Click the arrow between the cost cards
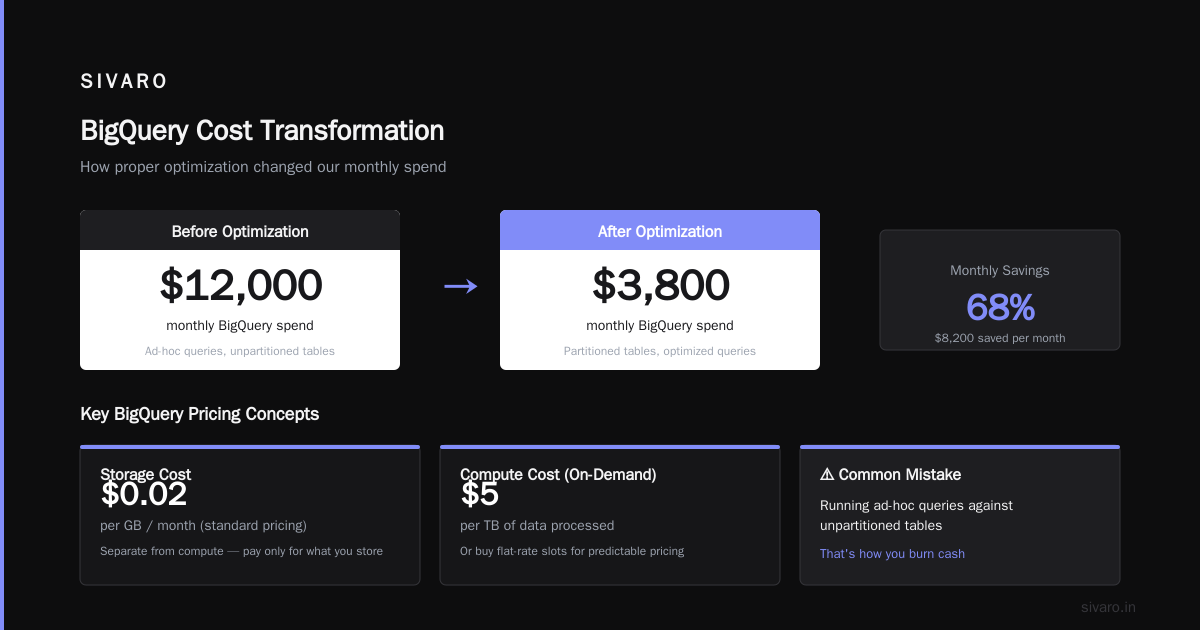1200x630 pixels. [460, 286]
